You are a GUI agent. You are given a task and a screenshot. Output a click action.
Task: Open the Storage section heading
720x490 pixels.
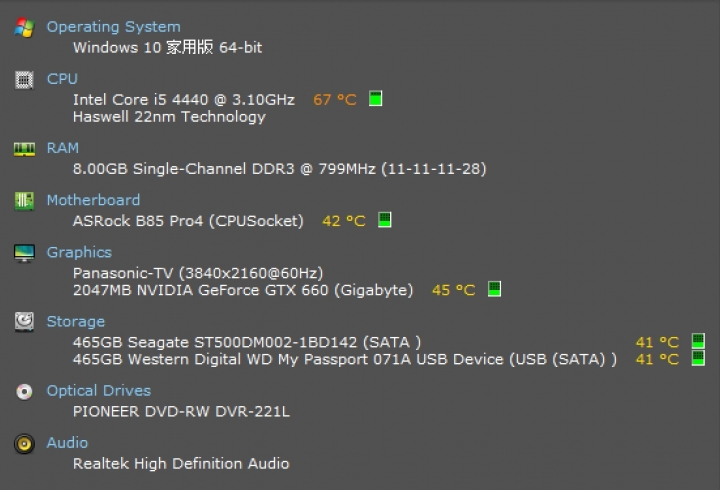pos(76,321)
